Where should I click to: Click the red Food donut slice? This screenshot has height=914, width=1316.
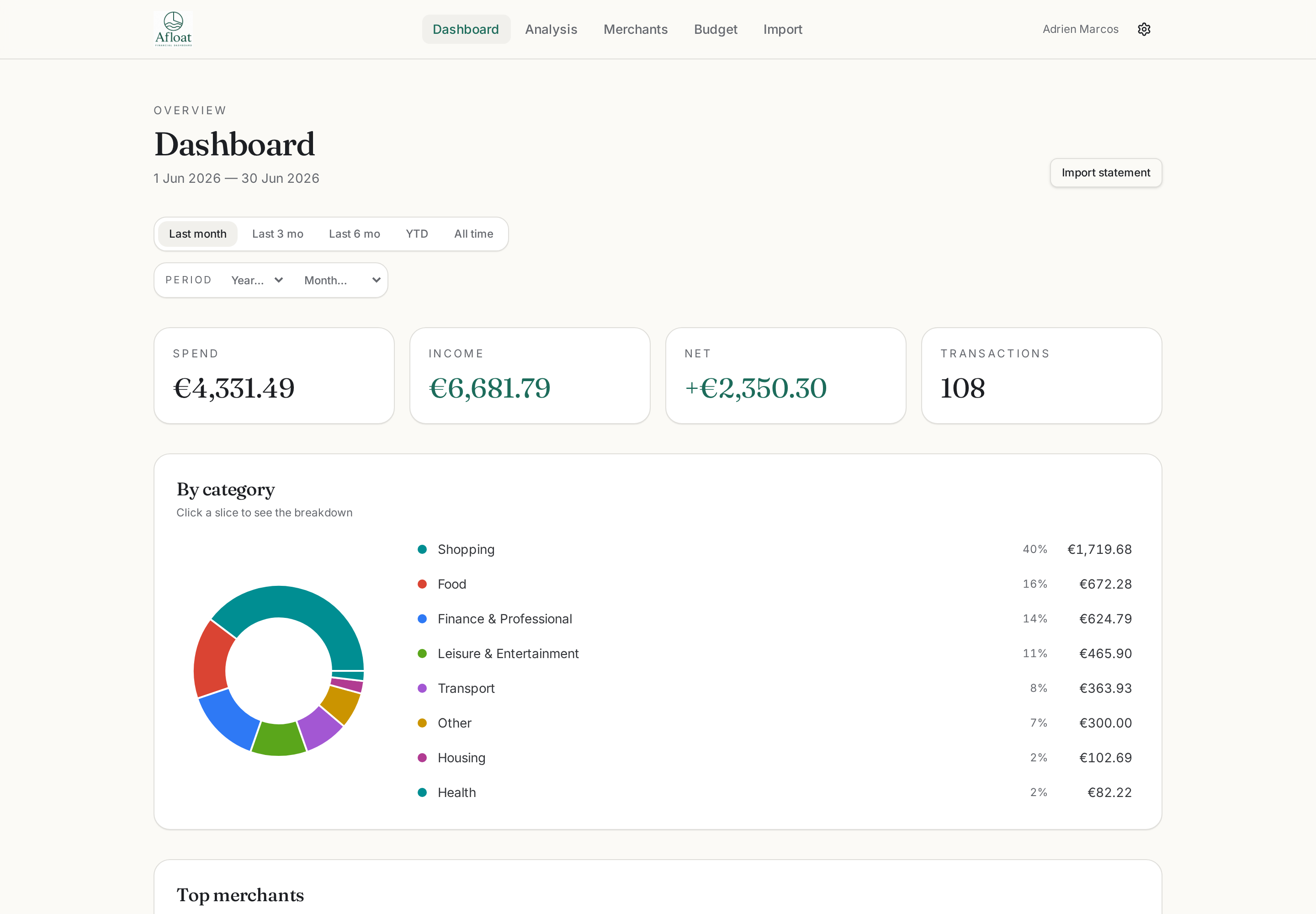[212, 660]
